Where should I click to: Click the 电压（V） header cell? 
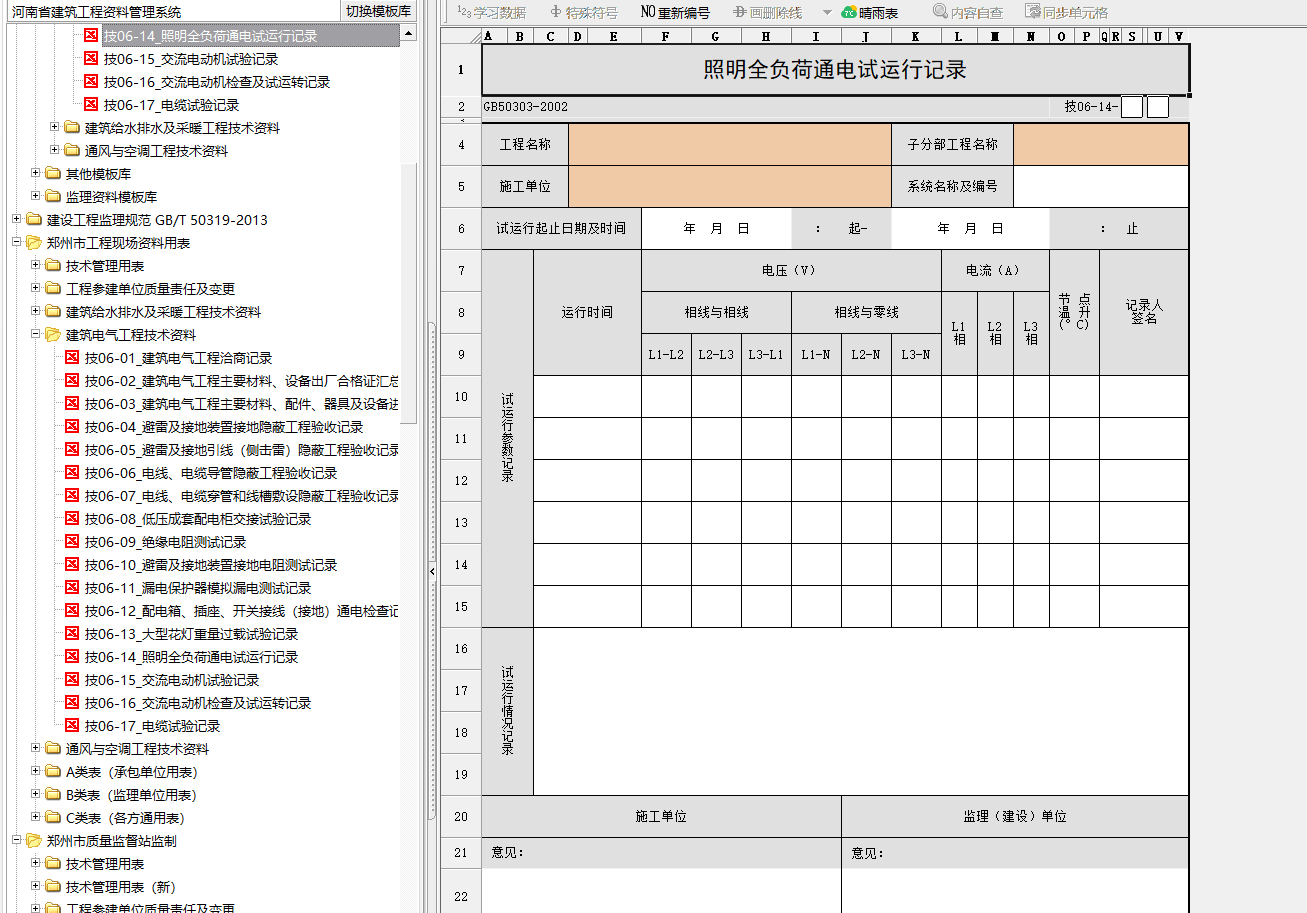(790, 271)
